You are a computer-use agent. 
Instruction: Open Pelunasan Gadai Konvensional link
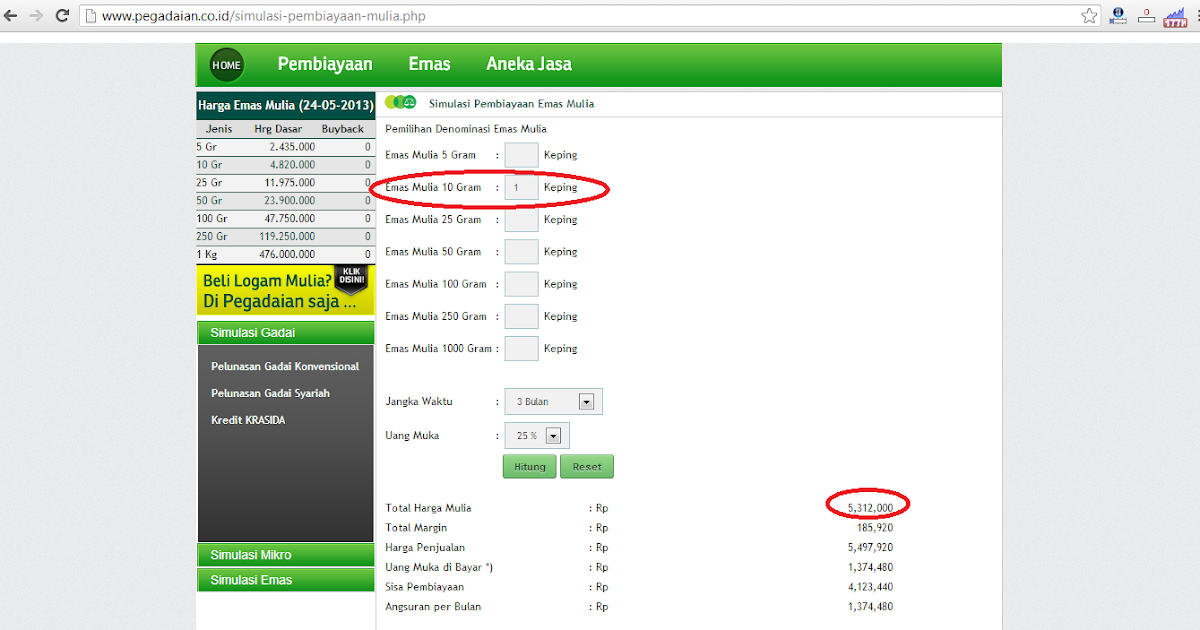point(285,366)
